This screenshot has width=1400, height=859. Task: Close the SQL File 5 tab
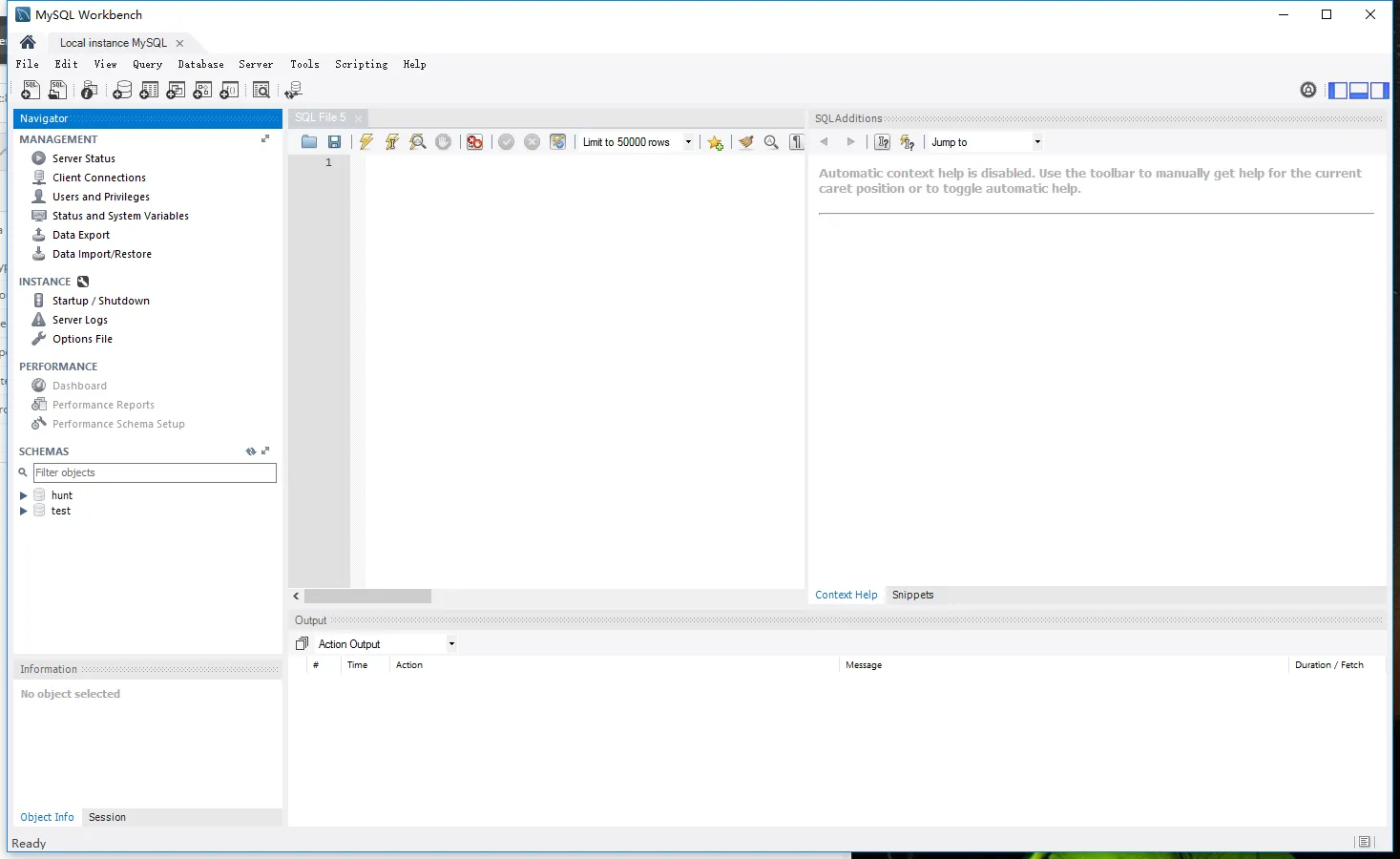pyautogui.click(x=358, y=118)
